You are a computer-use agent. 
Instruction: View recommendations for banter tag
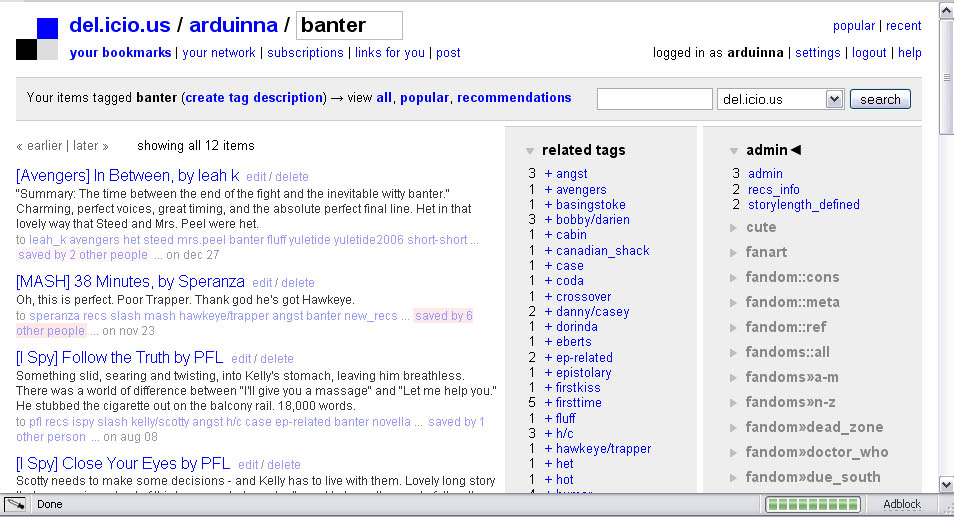[x=514, y=98]
